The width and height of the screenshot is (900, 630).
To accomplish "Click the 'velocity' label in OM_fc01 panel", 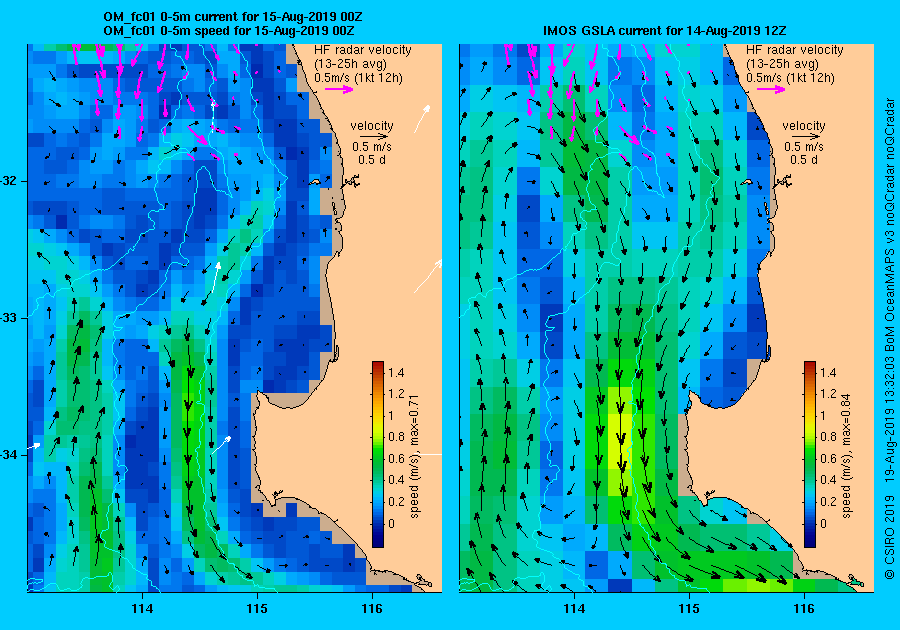I will pyautogui.click(x=372, y=126).
